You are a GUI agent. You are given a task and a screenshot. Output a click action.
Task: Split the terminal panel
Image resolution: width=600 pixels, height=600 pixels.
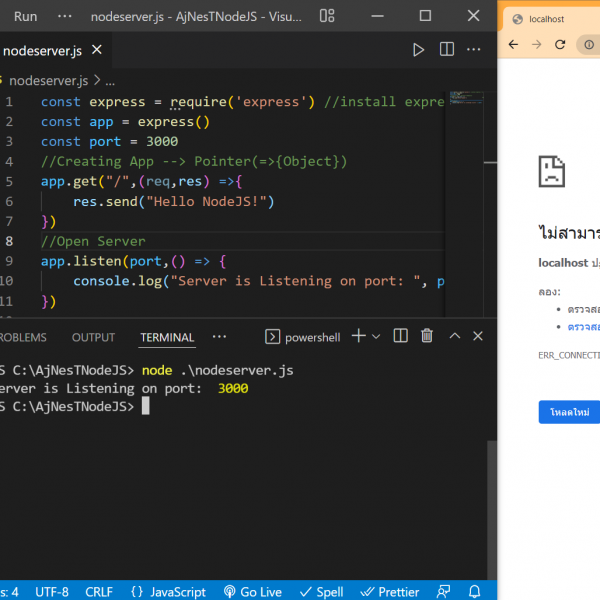pyautogui.click(x=400, y=337)
